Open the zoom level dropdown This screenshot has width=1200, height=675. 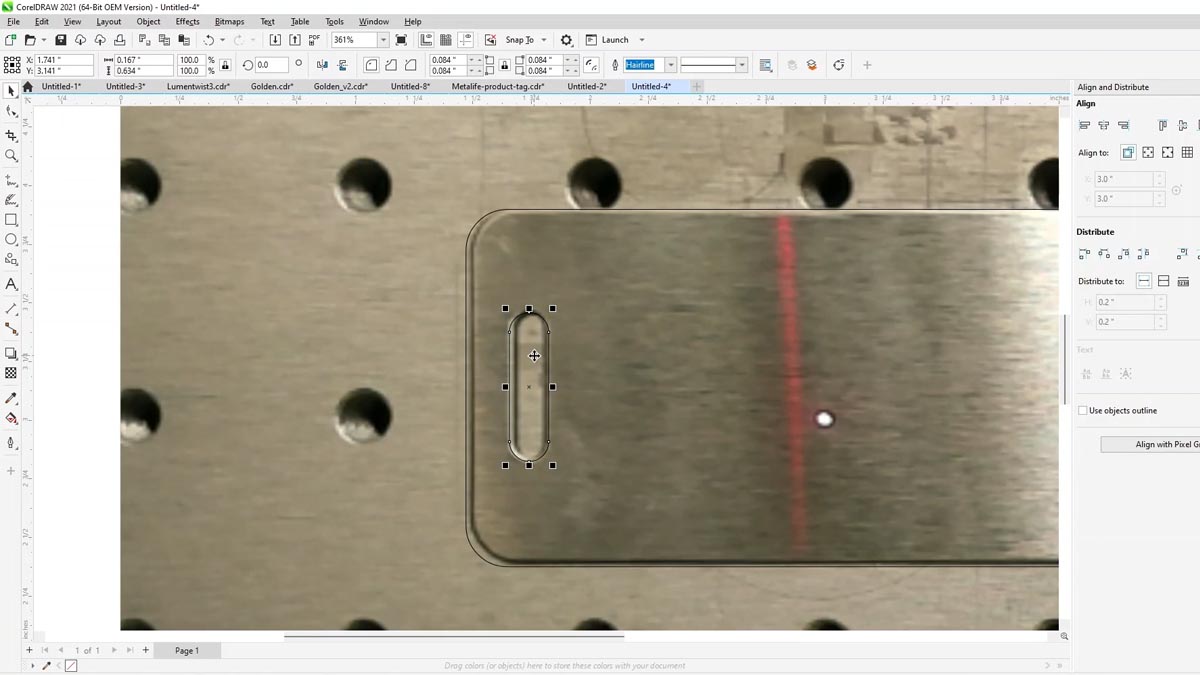383,40
